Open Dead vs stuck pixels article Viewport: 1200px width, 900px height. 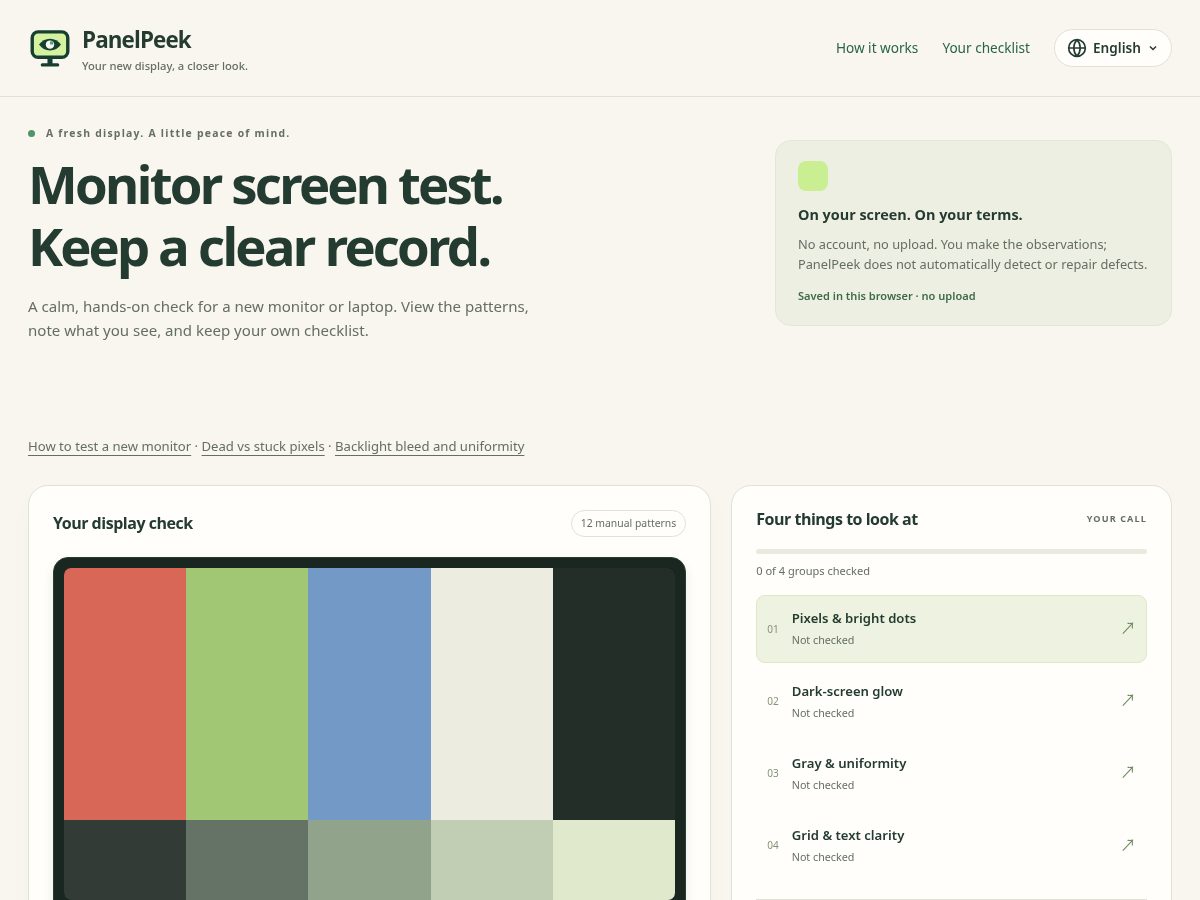tap(263, 447)
